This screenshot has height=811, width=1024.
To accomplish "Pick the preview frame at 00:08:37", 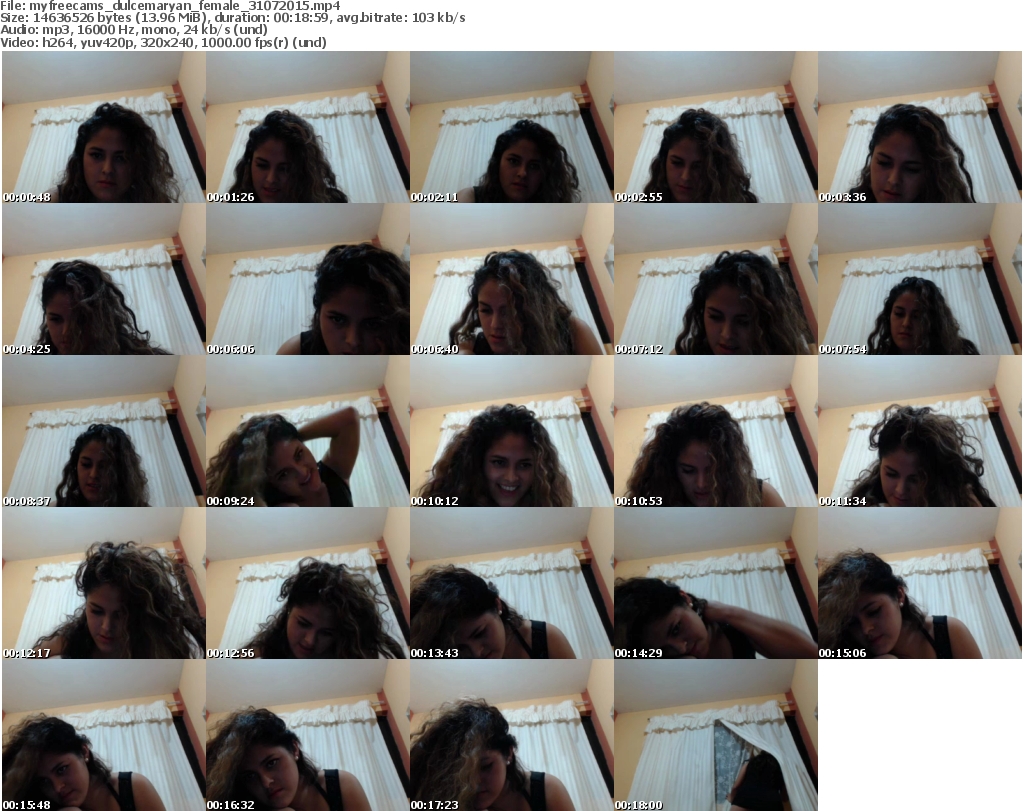I will (104, 431).
